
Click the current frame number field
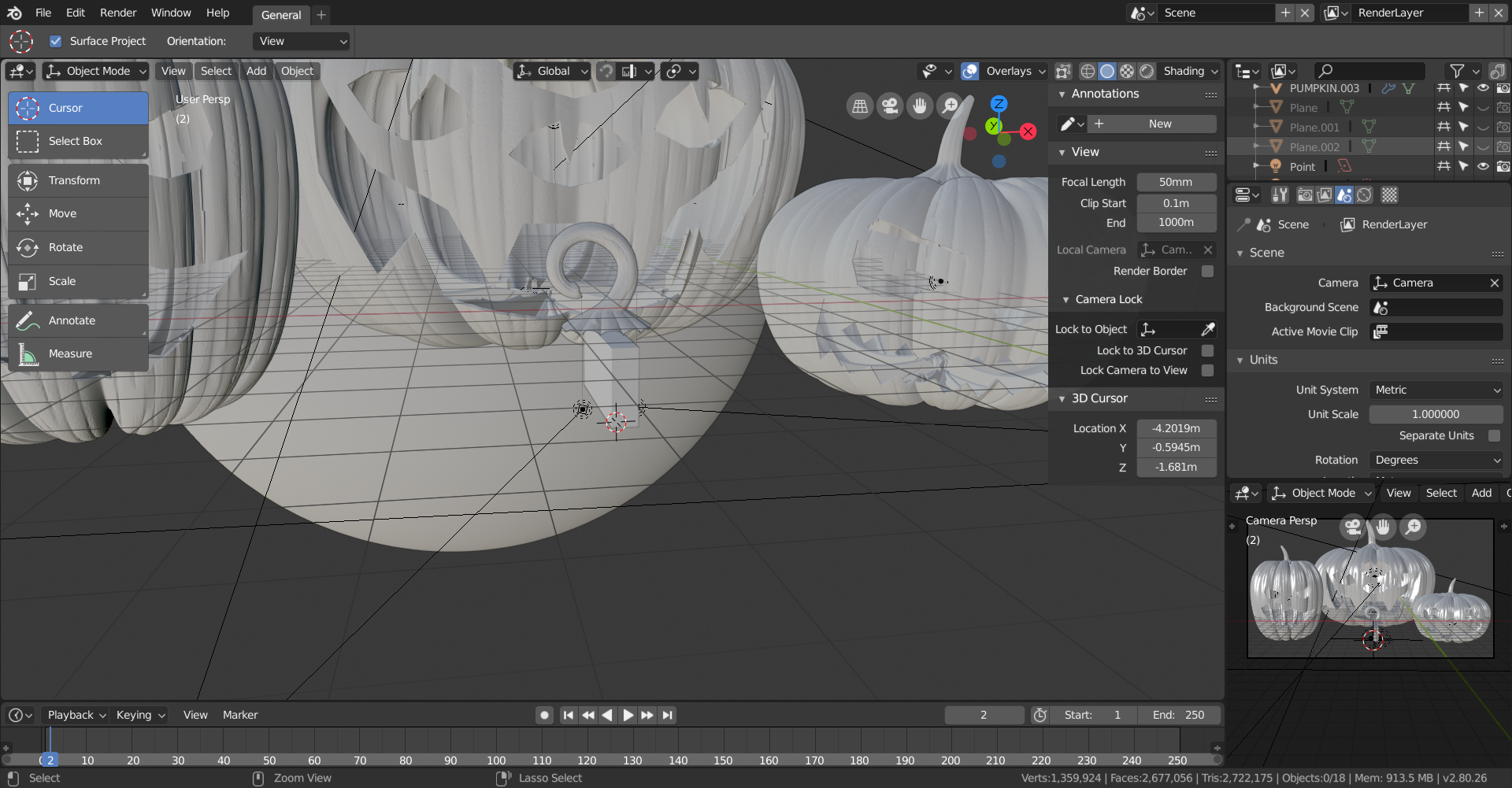coord(984,715)
